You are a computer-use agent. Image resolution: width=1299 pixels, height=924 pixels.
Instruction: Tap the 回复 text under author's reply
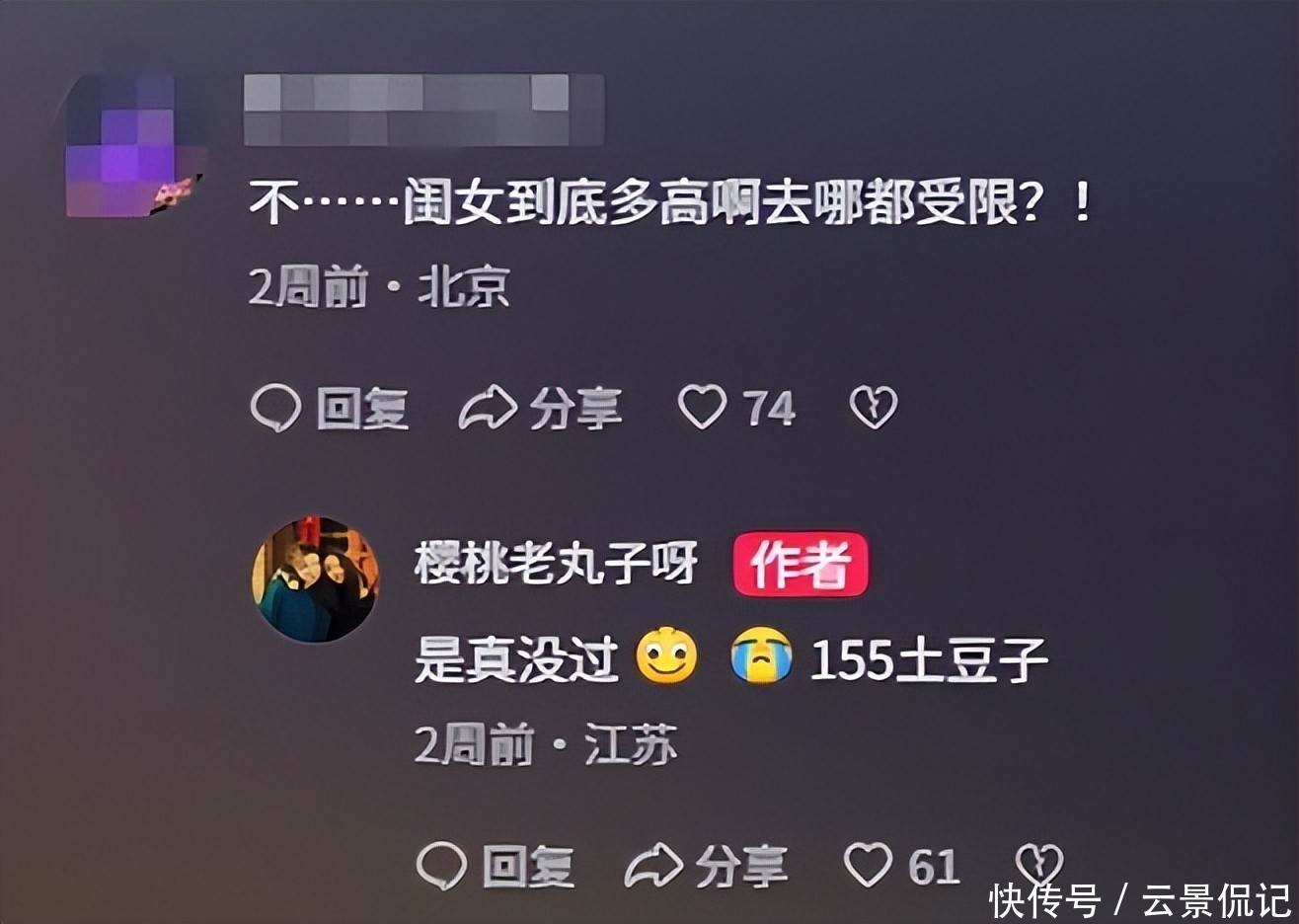pyautogui.click(x=528, y=866)
